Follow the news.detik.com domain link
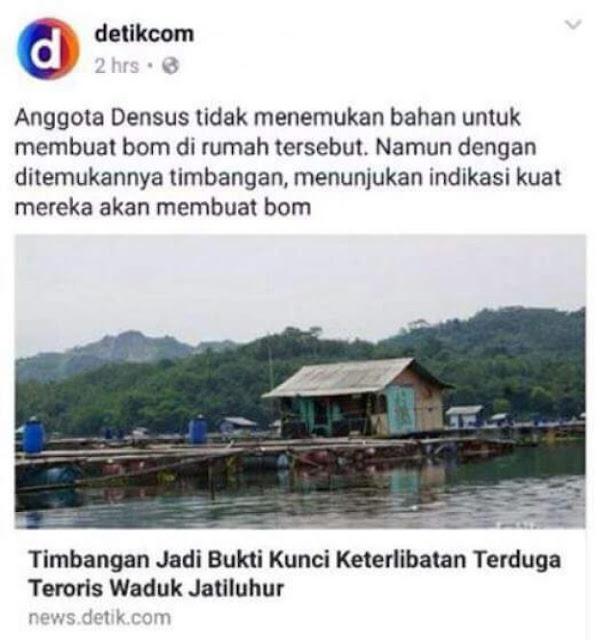The image size is (597, 640). tap(100, 618)
